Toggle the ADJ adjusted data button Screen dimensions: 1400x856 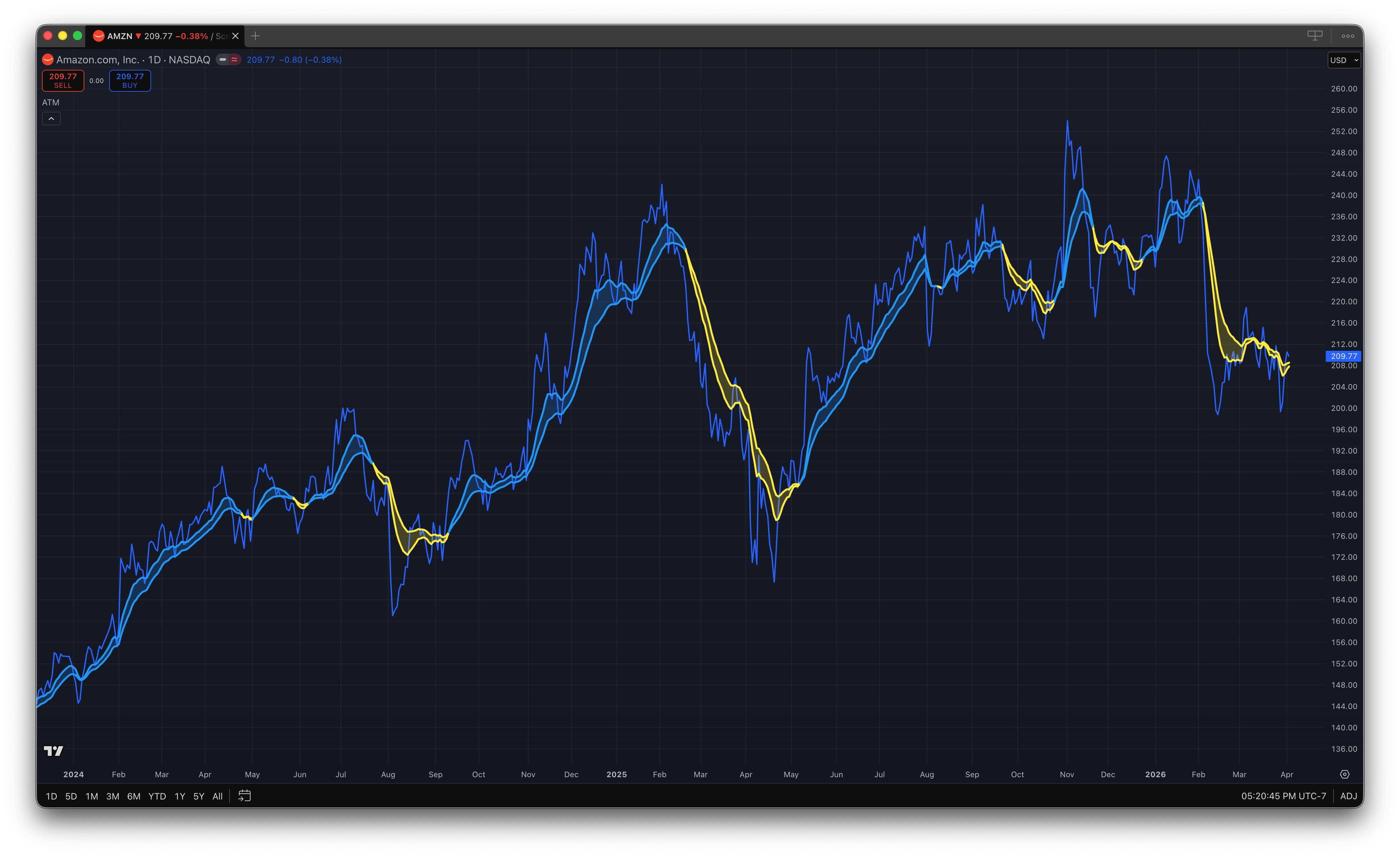pyautogui.click(x=1348, y=796)
